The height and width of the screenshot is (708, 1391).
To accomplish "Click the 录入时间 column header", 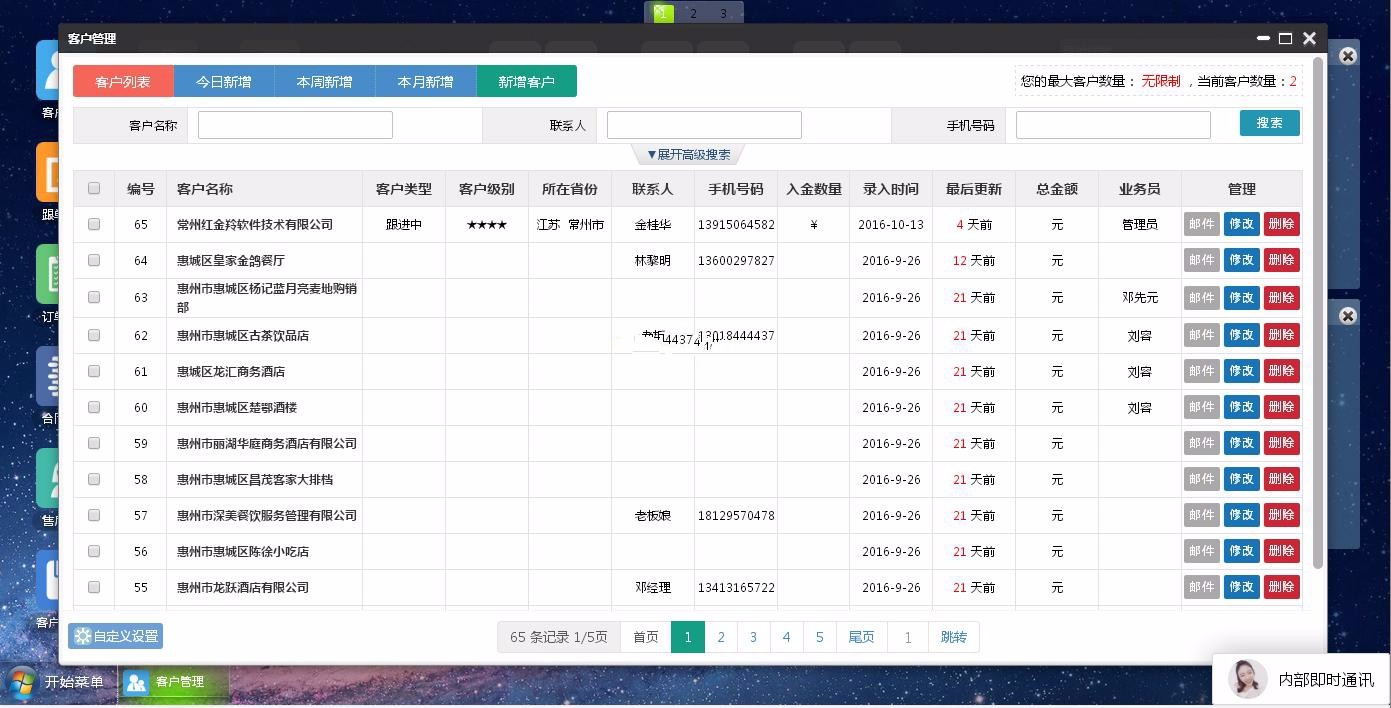I will tap(891, 189).
